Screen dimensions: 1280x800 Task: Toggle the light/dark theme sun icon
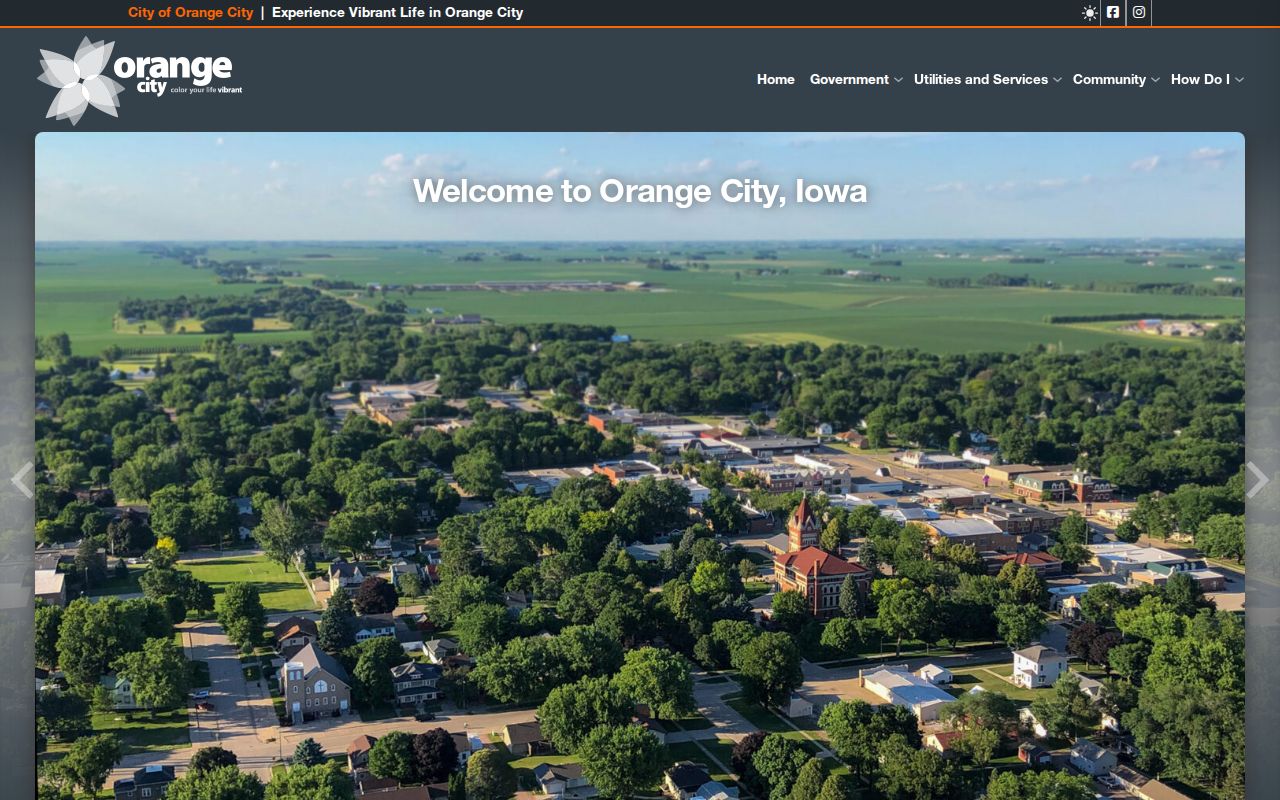click(x=1089, y=13)
